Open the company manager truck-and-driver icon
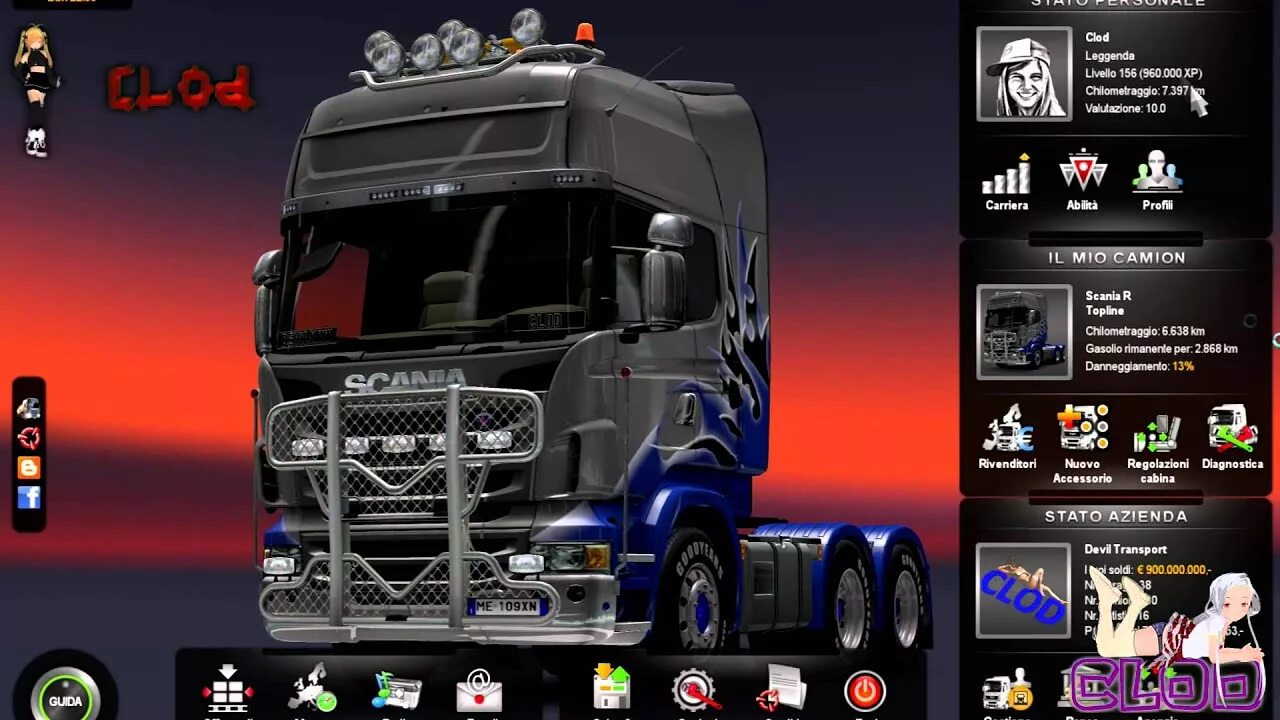1280x720 pixels. pyautogui.click(x=1007, y=692)
